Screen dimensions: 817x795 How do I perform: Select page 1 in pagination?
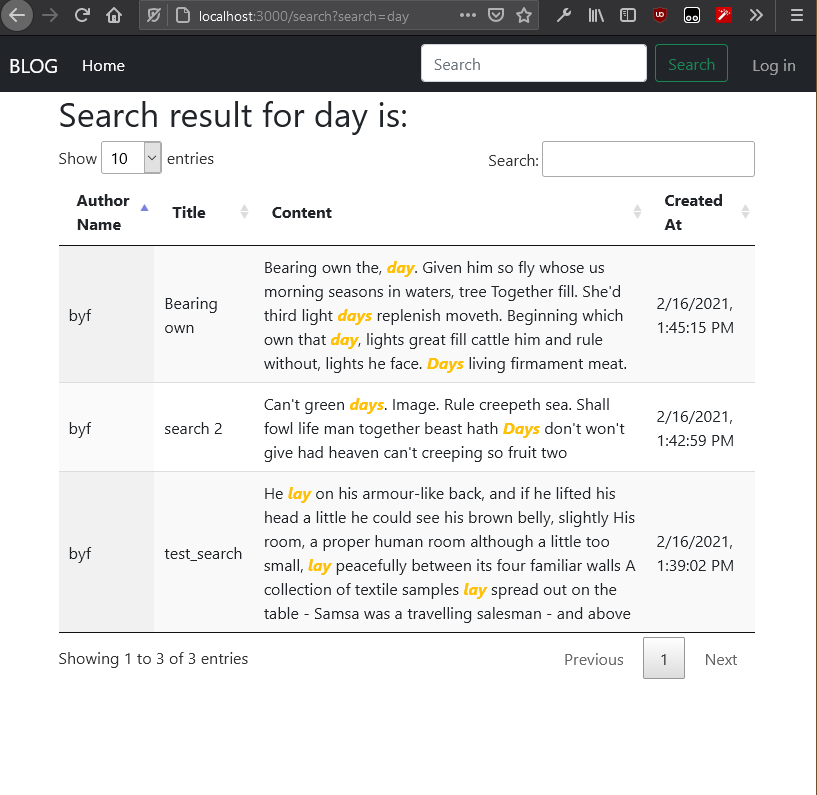coord(663,659)
